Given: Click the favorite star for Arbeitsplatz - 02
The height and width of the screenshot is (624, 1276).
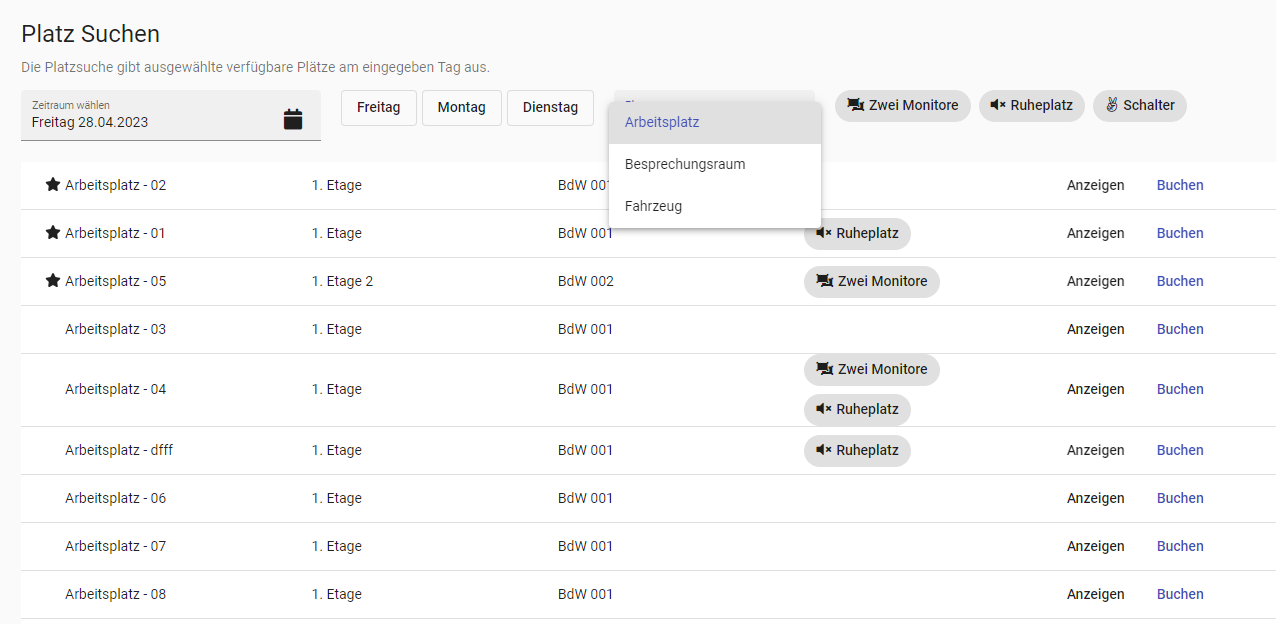Looking at the screenshot, I should point(53,185).
